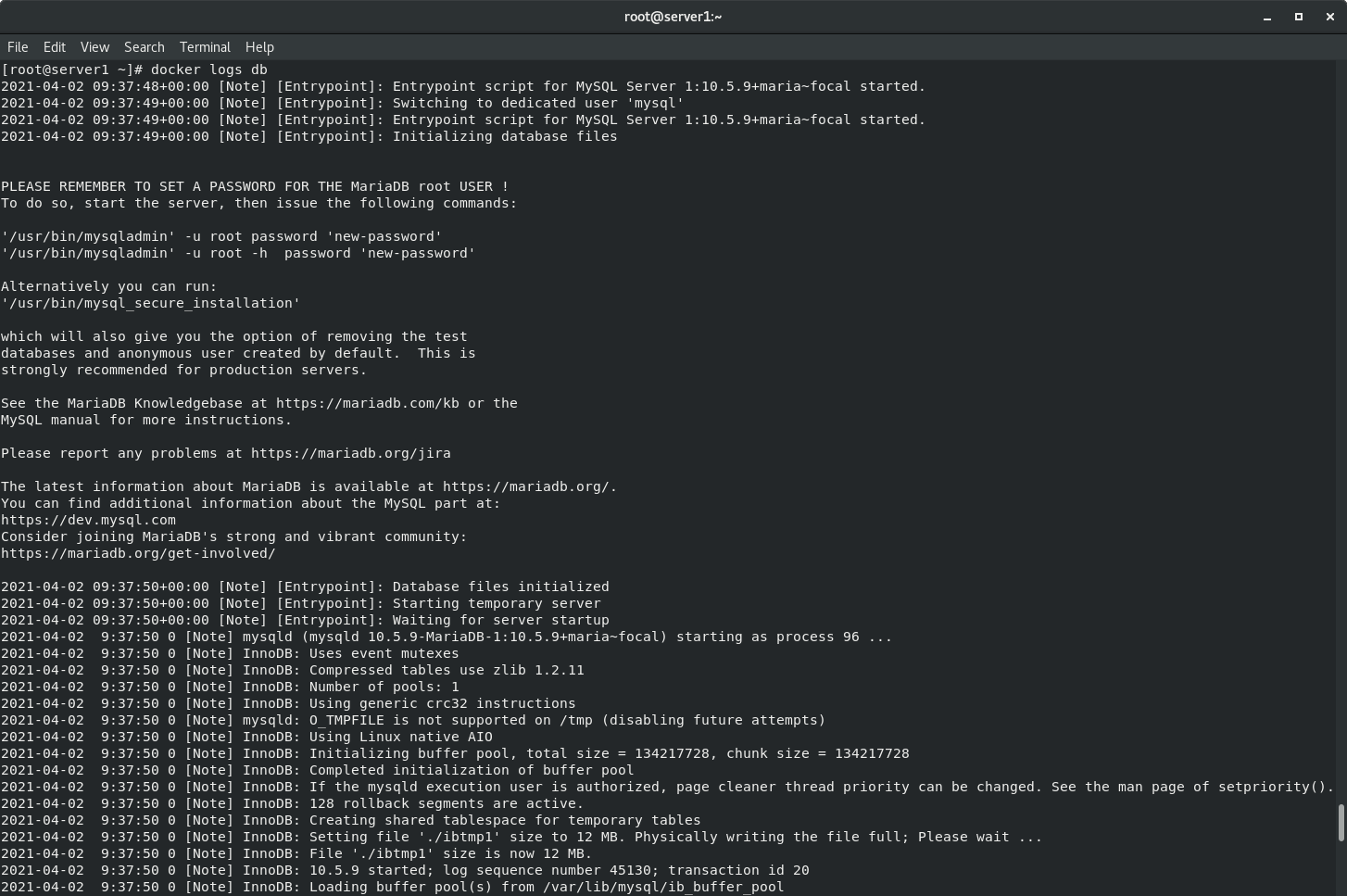This screenshot has width=1347, height=896.
Task: Open the Search menu
Action: (145, 47)
